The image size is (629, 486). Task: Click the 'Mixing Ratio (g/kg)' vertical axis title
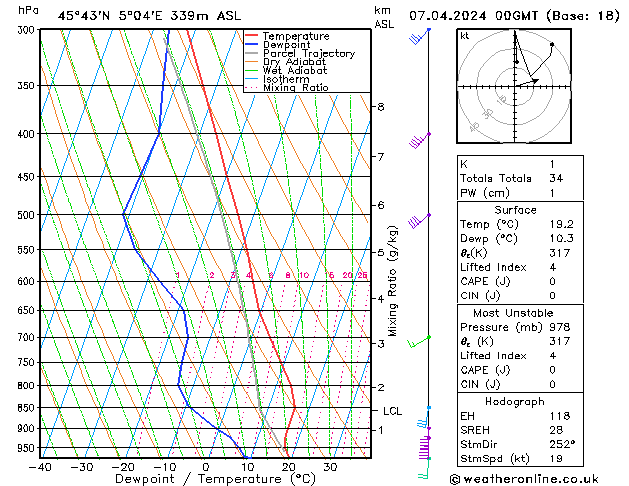392,281
